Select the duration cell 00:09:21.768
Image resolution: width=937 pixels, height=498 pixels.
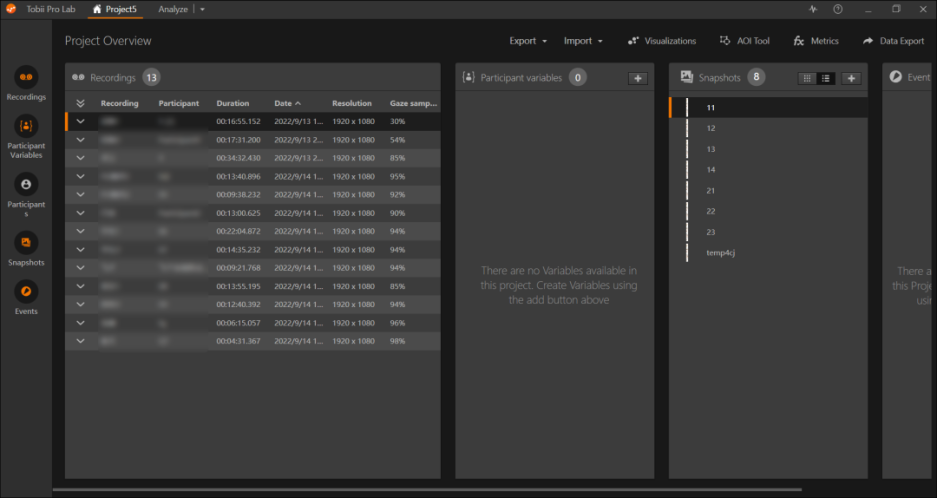coord(238,268)
